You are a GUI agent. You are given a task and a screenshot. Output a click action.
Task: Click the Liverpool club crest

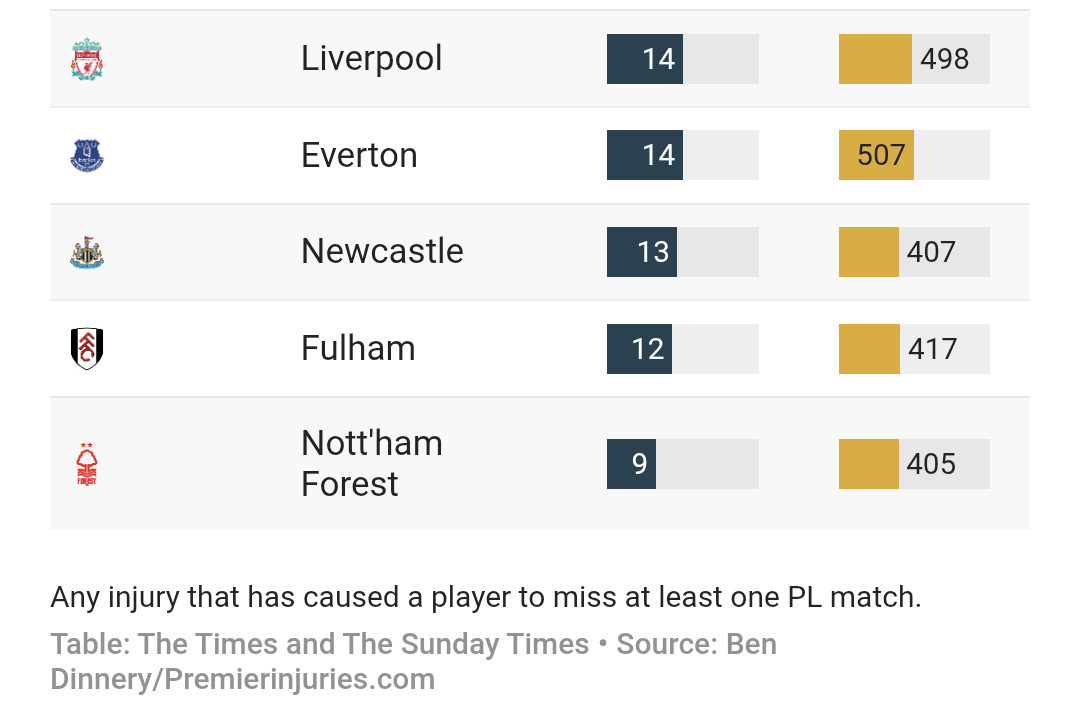pos(87,59)
